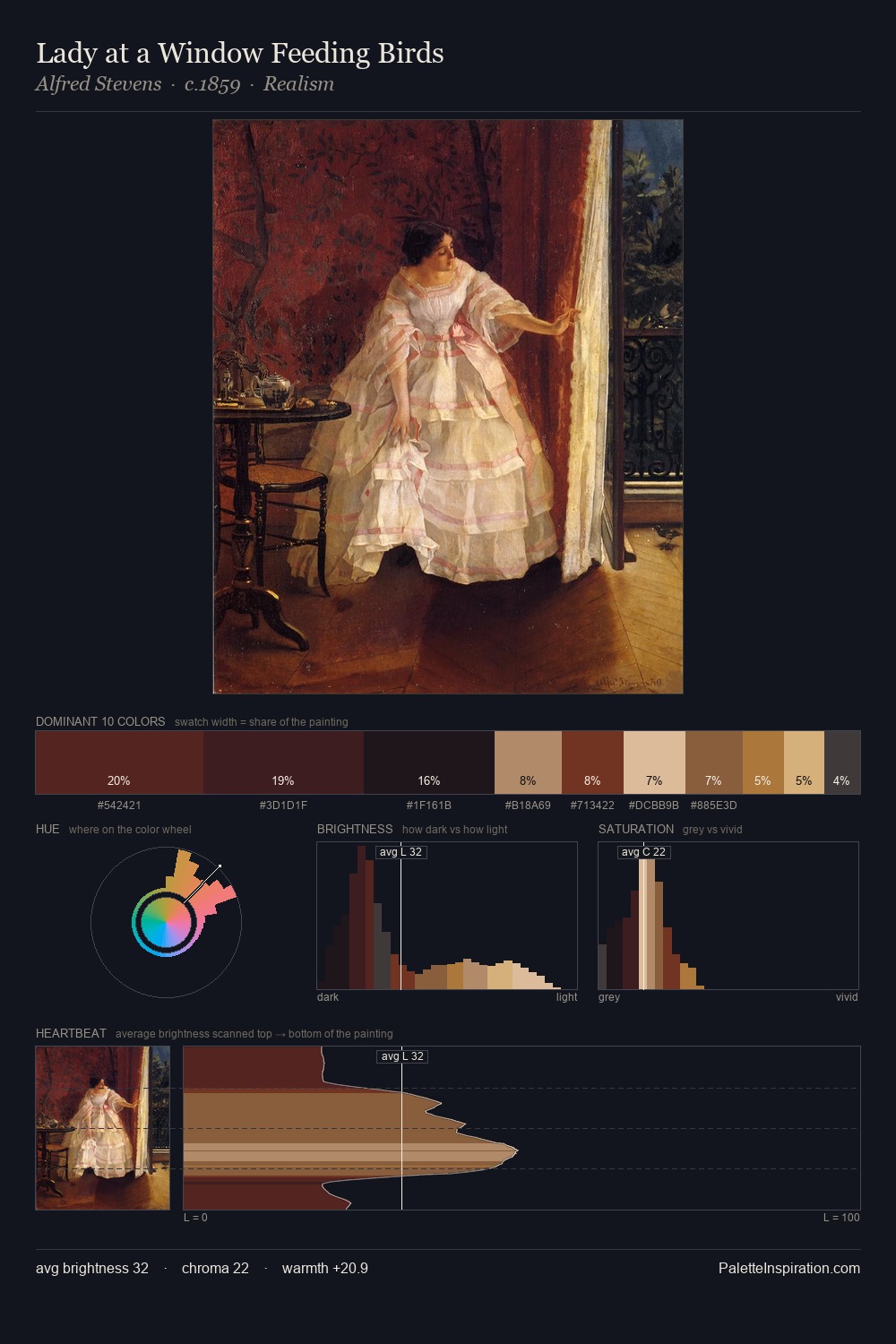Click the hex code #B18A69
Screen dimensions: 896x1344
tap(528, 806)
